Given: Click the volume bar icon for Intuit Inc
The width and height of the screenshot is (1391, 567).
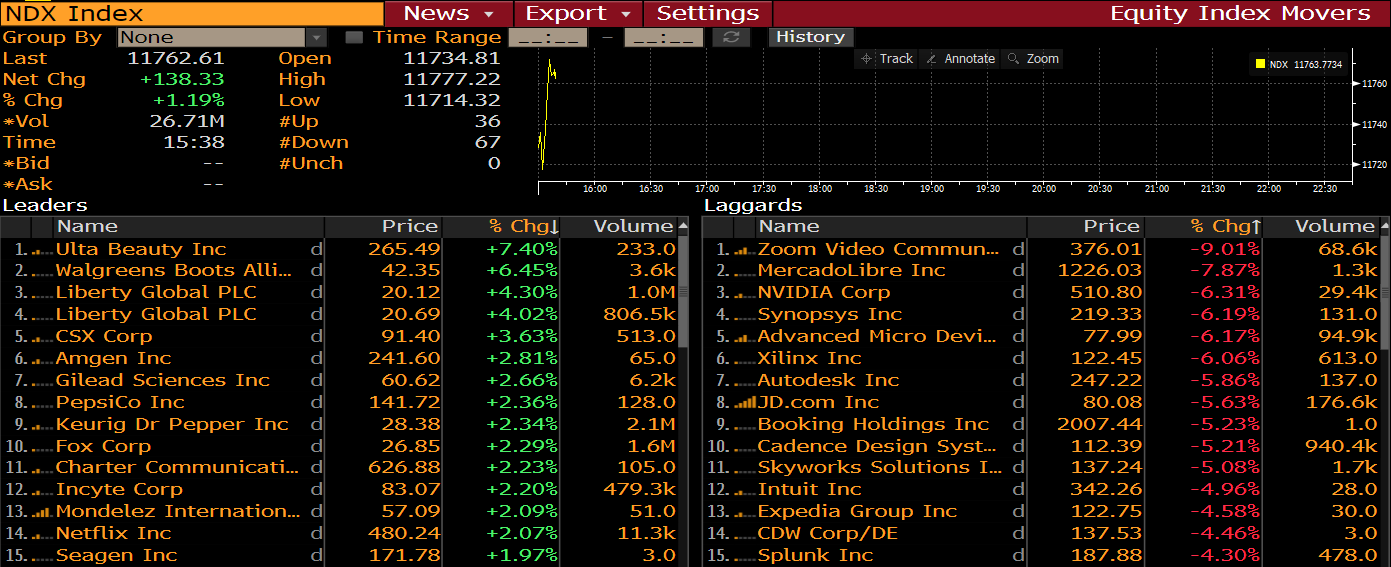Looking at the screenshot, I should (x=744, y=490).
